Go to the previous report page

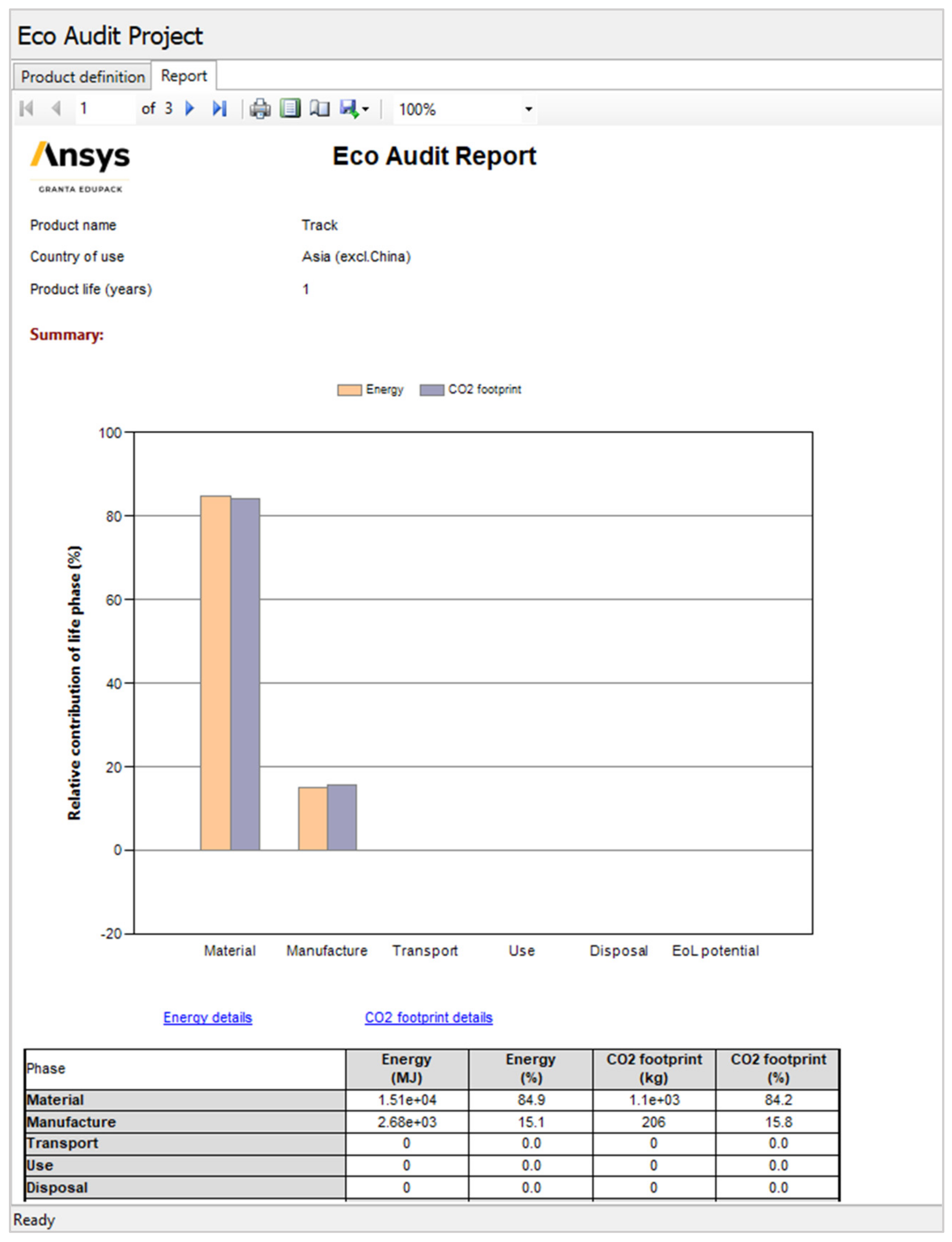pyautogui.click(x=56, y=108)
